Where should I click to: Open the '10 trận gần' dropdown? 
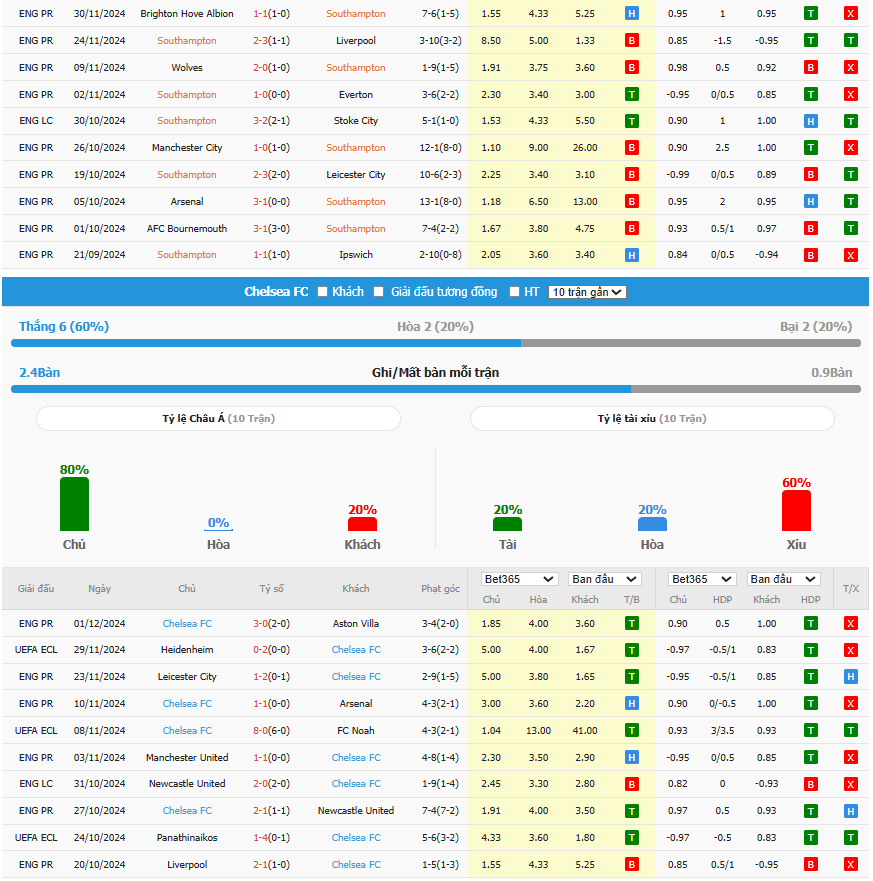(587, 292)
